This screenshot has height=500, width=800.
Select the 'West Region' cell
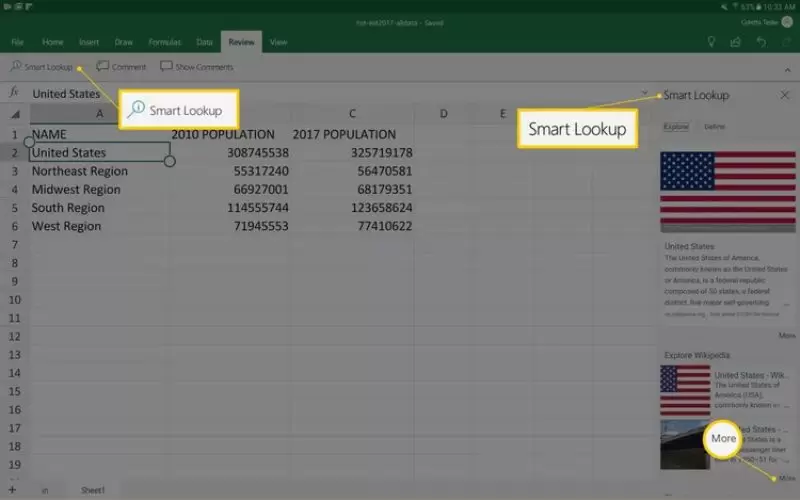click(x=99, y=226)
